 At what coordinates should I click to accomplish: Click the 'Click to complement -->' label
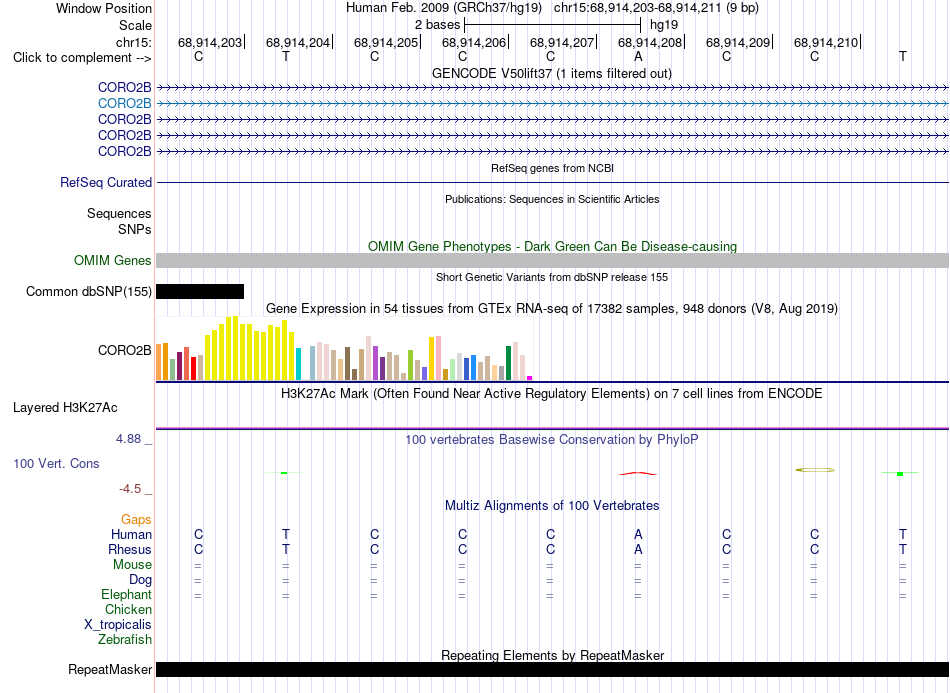click(82, 58)
